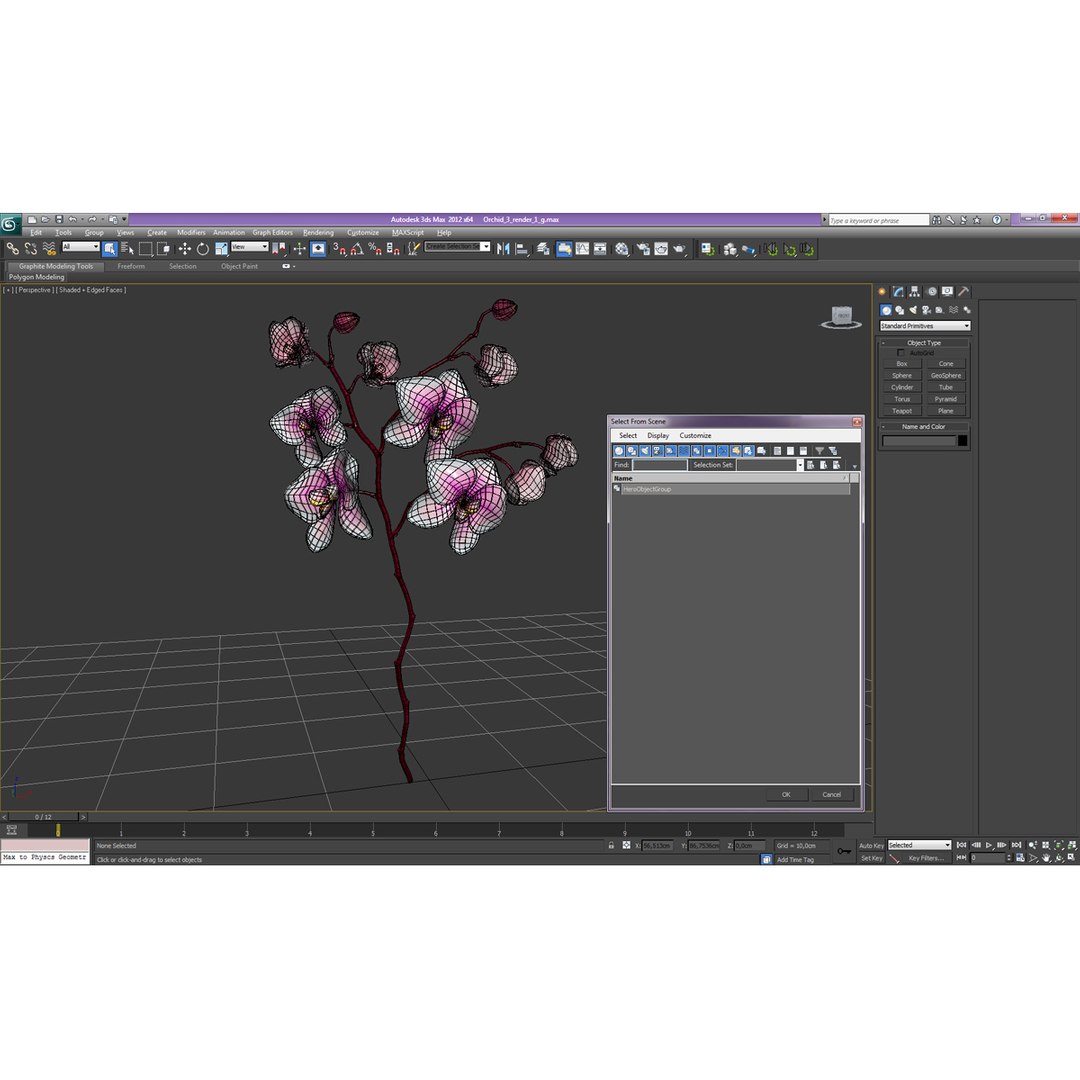Click the Render Production teapot icon

tap(680, 249)
